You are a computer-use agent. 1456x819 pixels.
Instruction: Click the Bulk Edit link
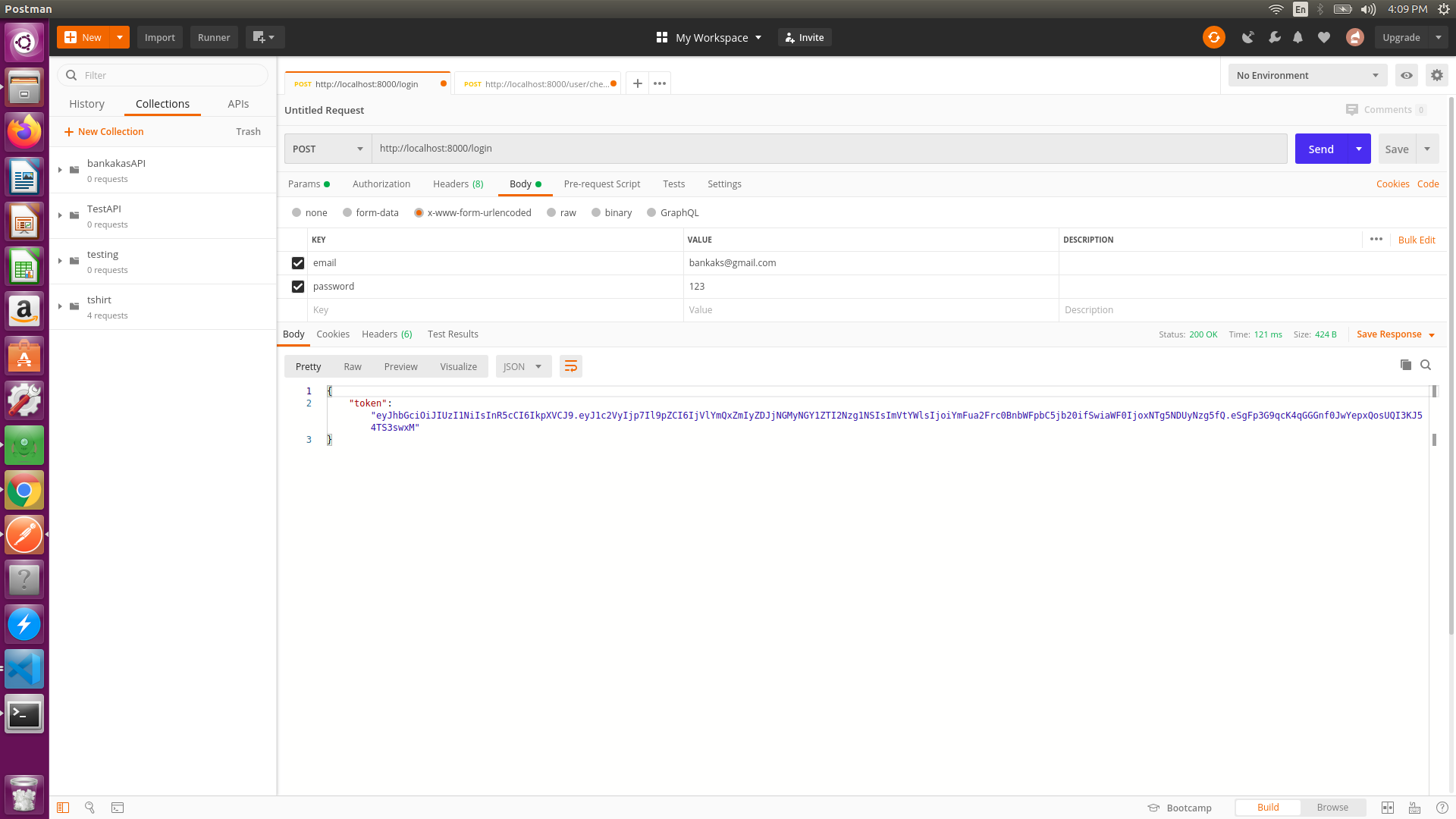point(1416,240)
